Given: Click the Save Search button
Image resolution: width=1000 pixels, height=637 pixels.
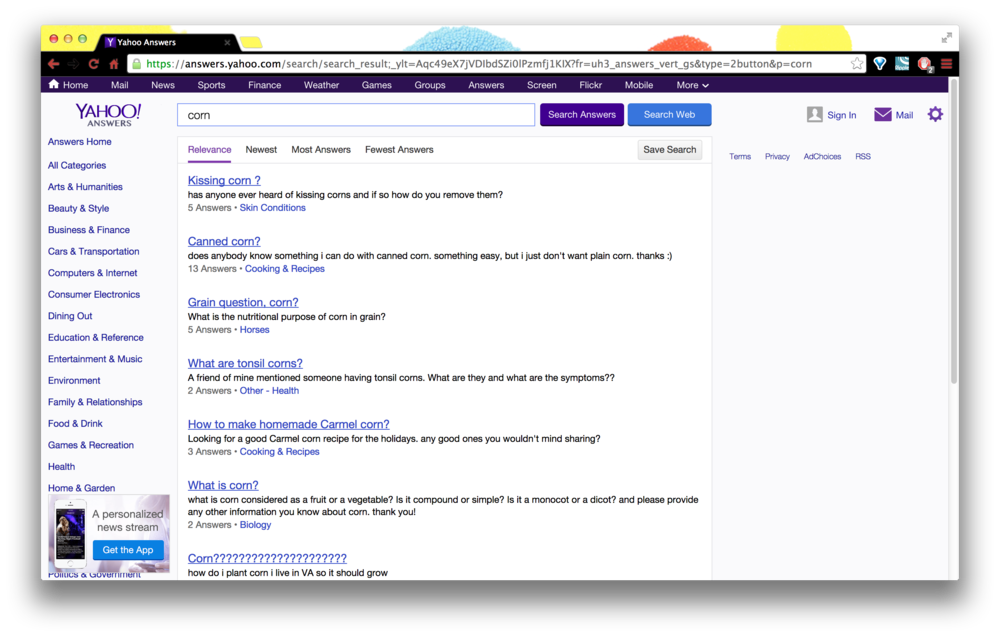Looking at the screenshot, I should (670, 150).
